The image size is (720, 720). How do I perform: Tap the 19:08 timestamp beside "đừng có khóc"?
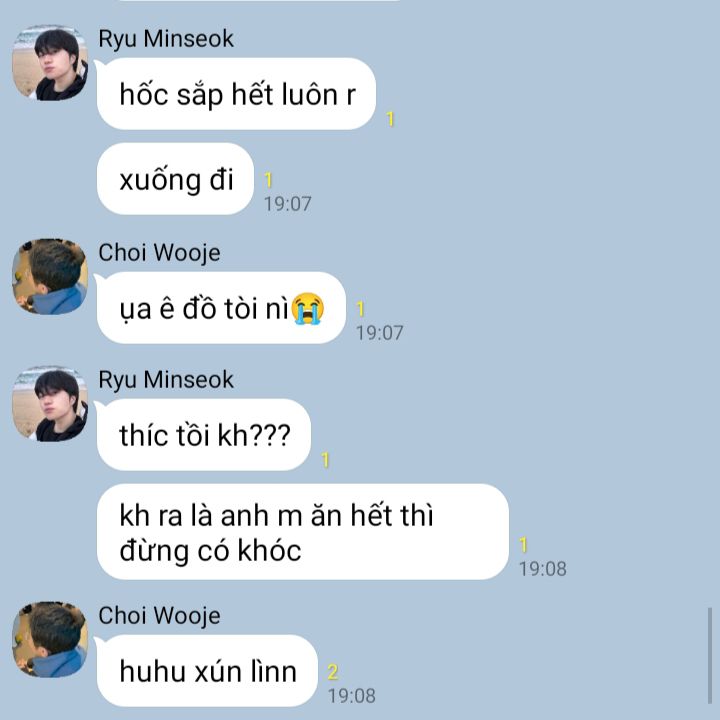coord(543,569)
